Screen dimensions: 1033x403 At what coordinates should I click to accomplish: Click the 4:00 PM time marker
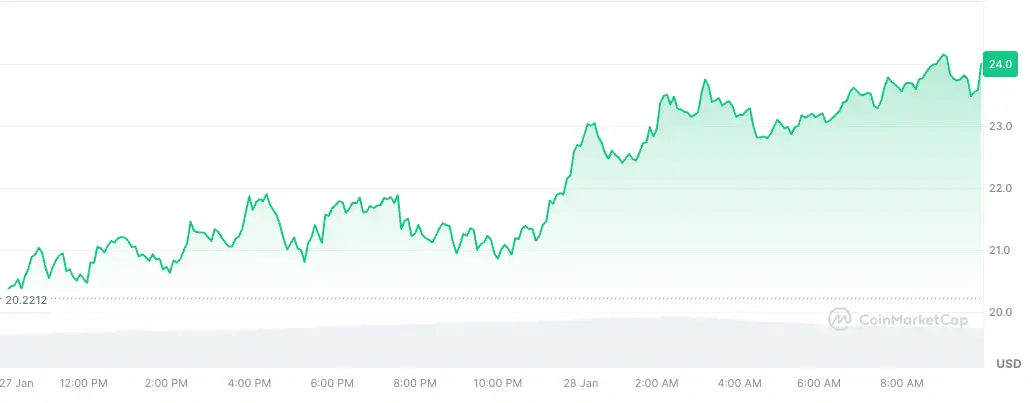249,382
